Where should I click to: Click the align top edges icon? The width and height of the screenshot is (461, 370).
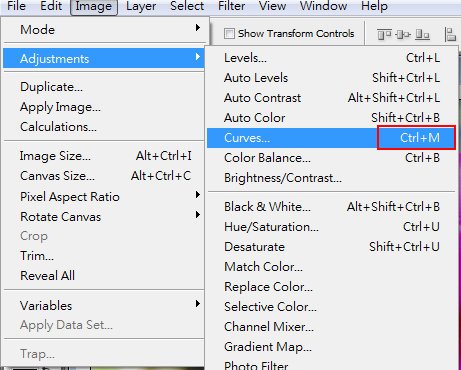tap(384, 34)
